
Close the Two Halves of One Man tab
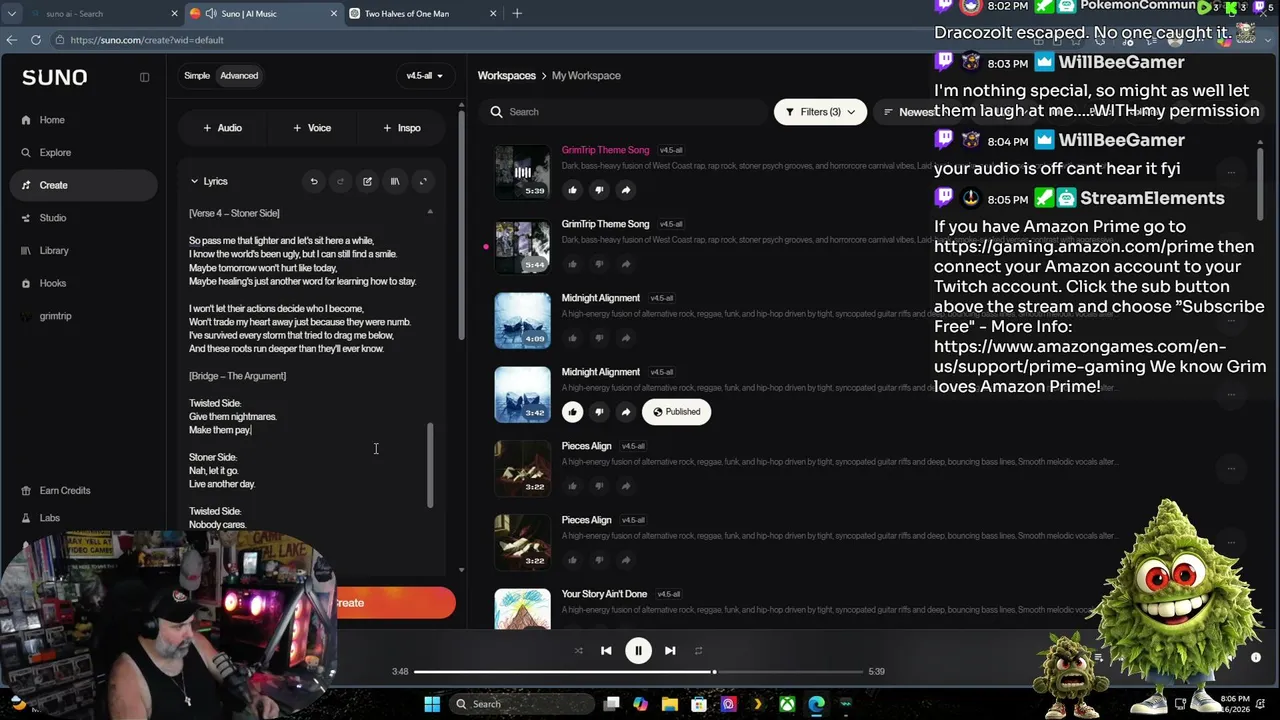pyautogui.click(x=493, y=13)
